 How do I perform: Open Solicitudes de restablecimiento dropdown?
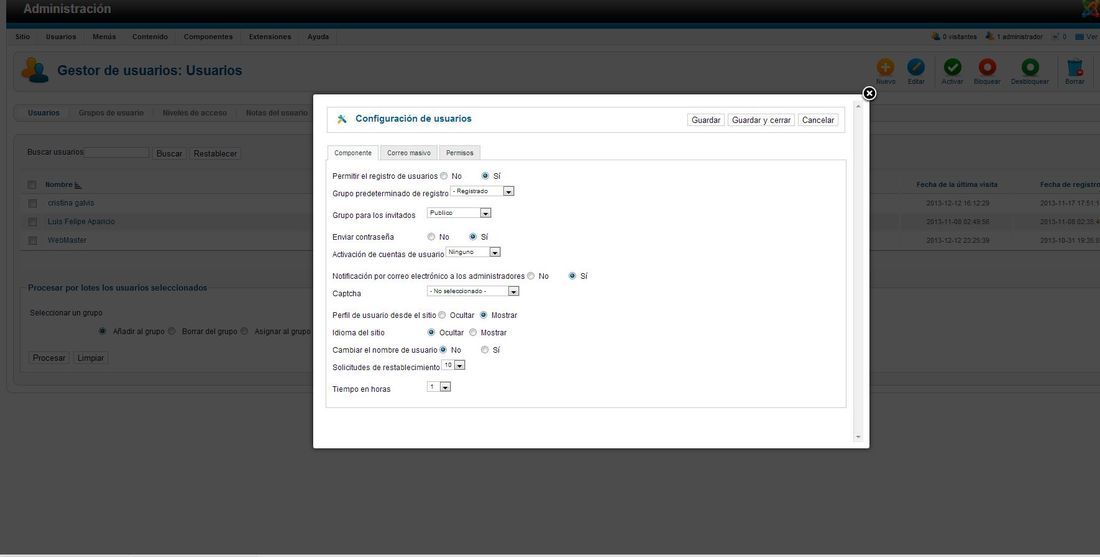tap(454, 365)
